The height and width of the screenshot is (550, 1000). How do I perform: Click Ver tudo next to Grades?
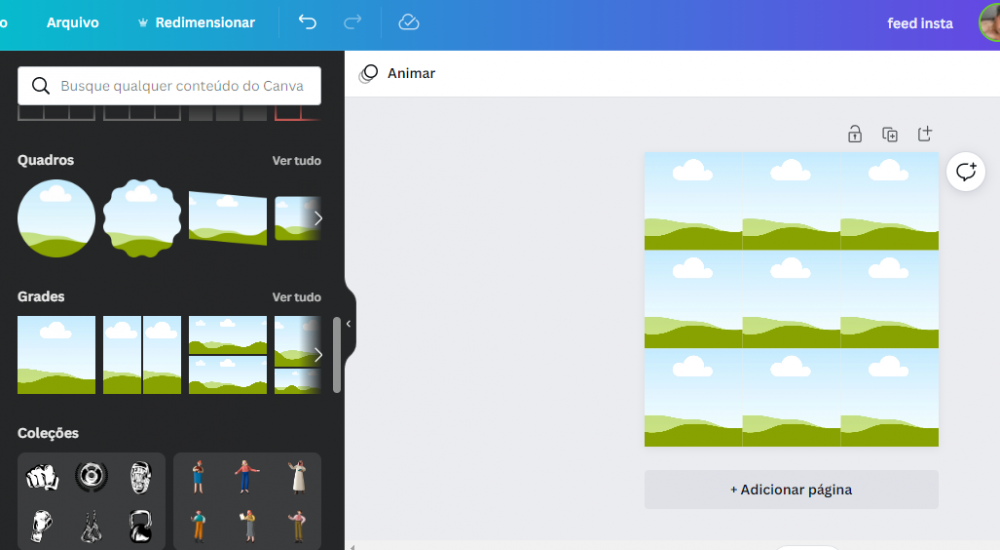(x=296, y=297)
